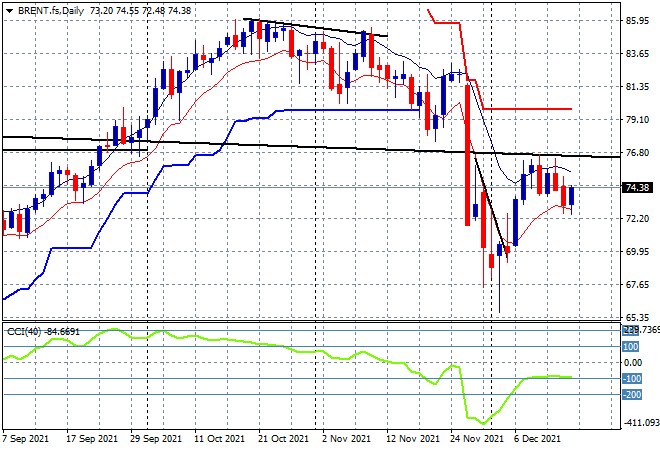This screenshot has width=660, height=450.
Task: Click the 65.35 price axis label
Action: (x=637, y=317)
